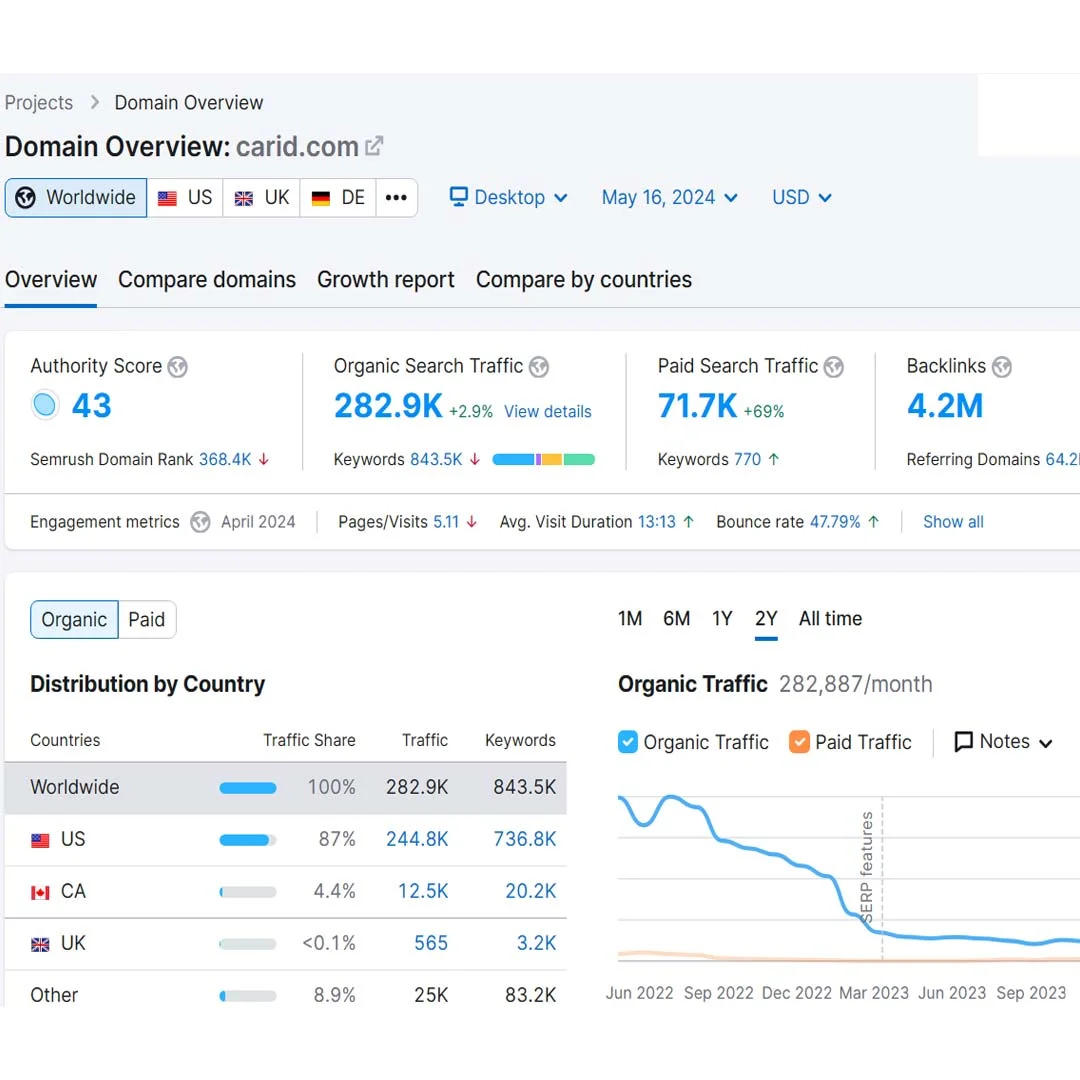Viewport: 1080px width, 1080px height.
Task: Set chart range to All time
Action: coord(831,619)
